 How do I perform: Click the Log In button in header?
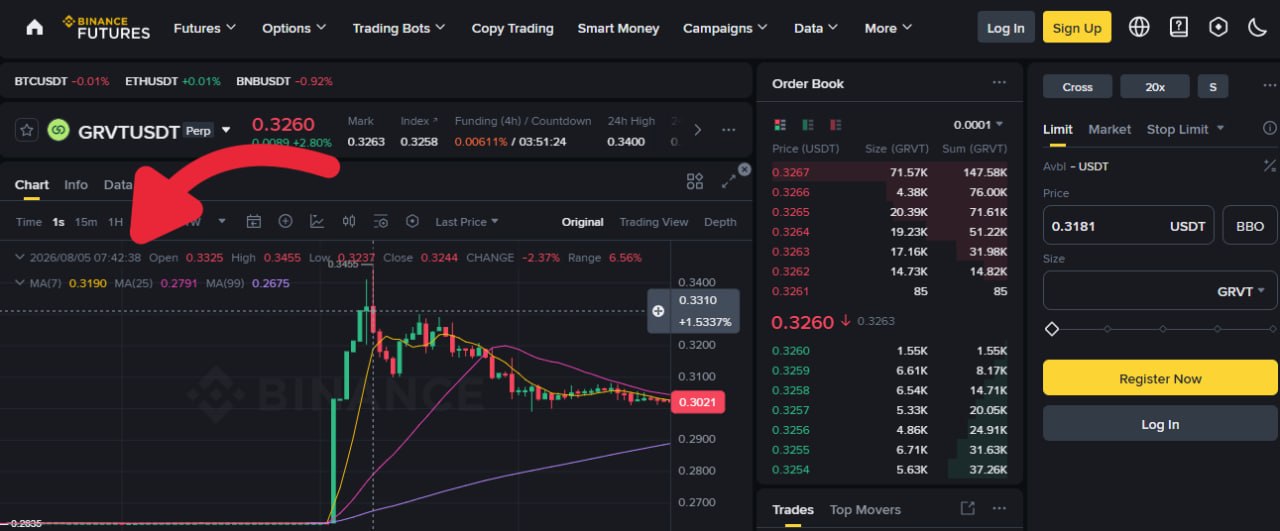tap(1006, 27)
